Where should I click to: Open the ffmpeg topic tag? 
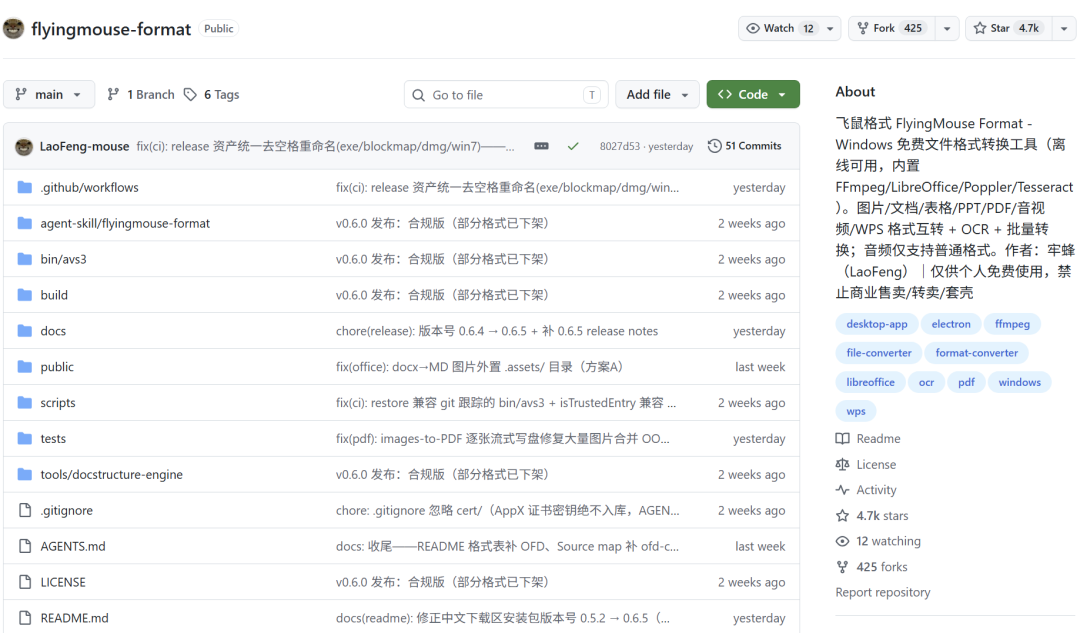click(x=1012, y=324)
